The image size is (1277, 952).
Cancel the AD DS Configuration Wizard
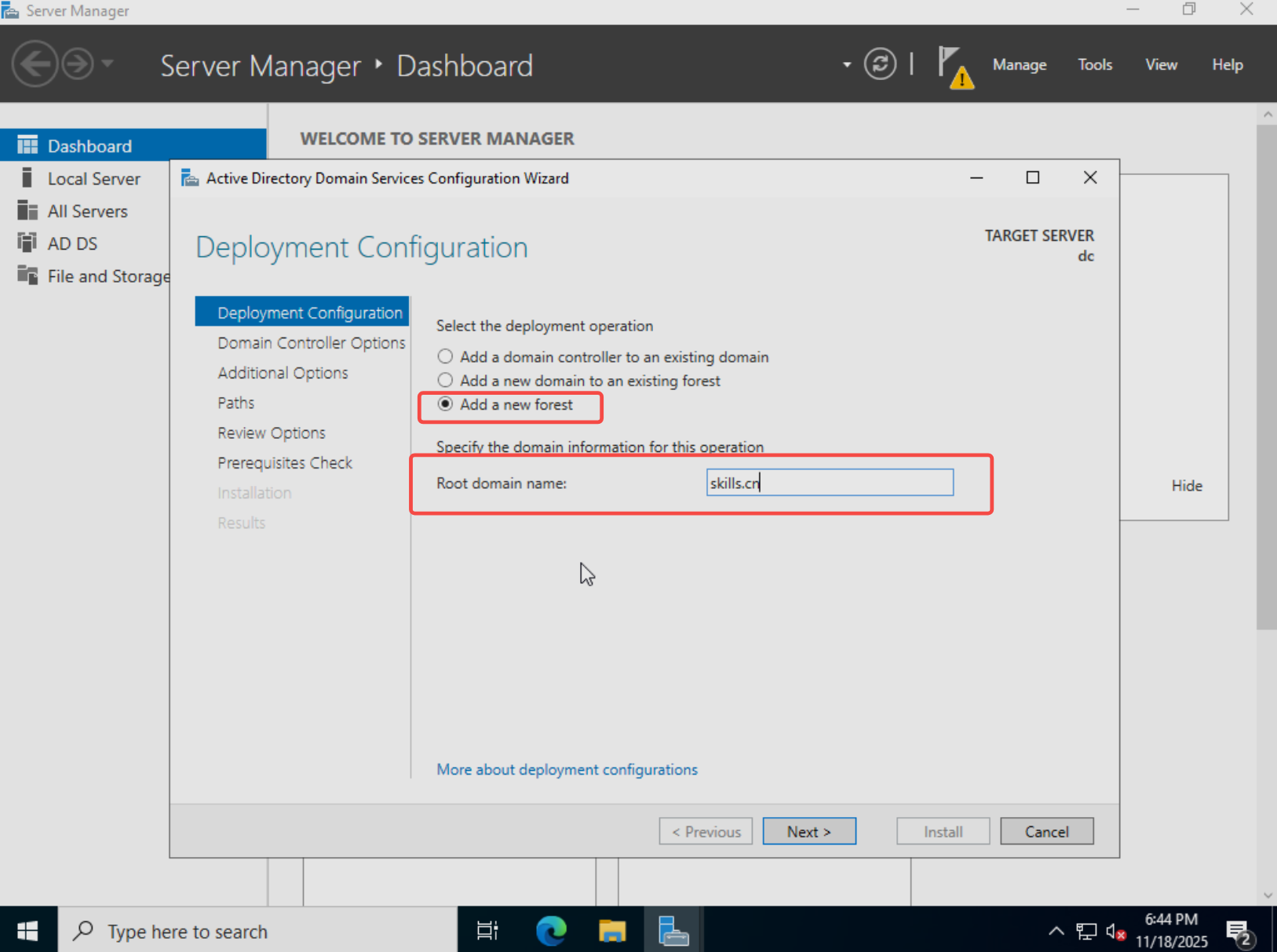[1046, 831]
